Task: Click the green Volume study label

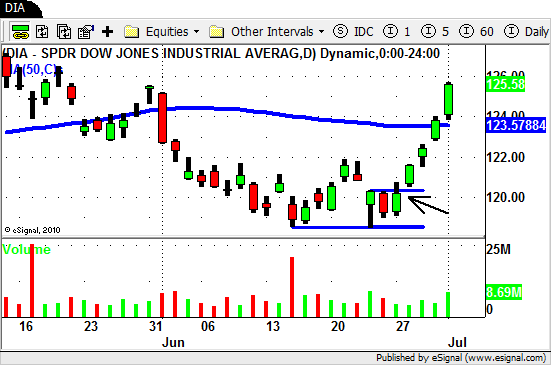Action: (x=26, y=249)
